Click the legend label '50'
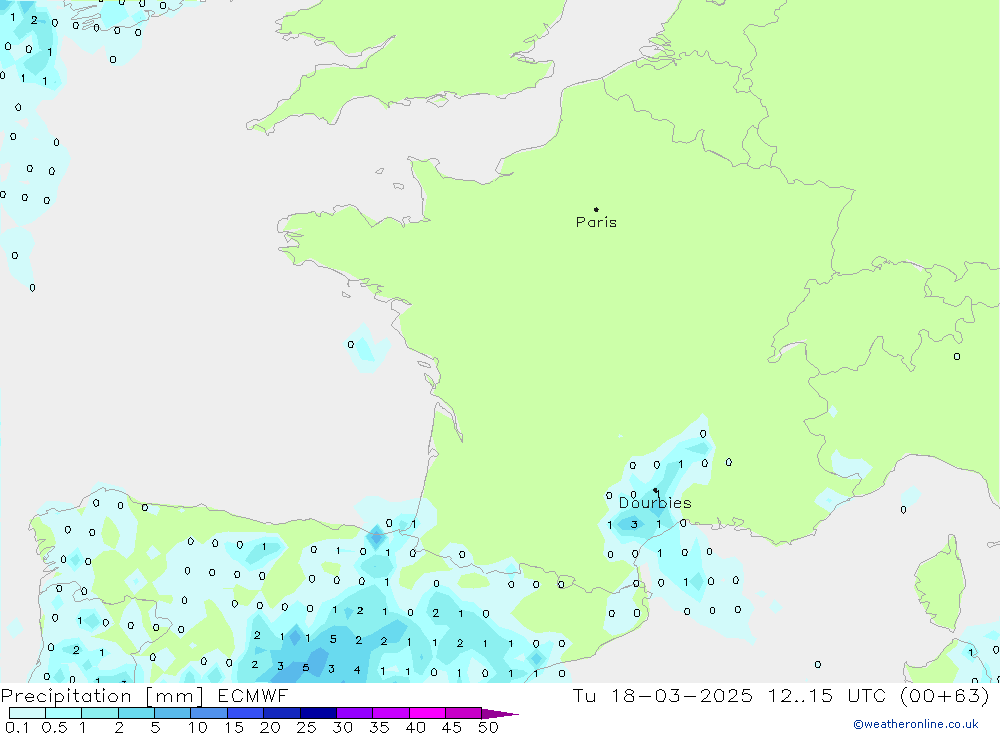Viewport: 1000px width, 733px height. click(488, 727)
